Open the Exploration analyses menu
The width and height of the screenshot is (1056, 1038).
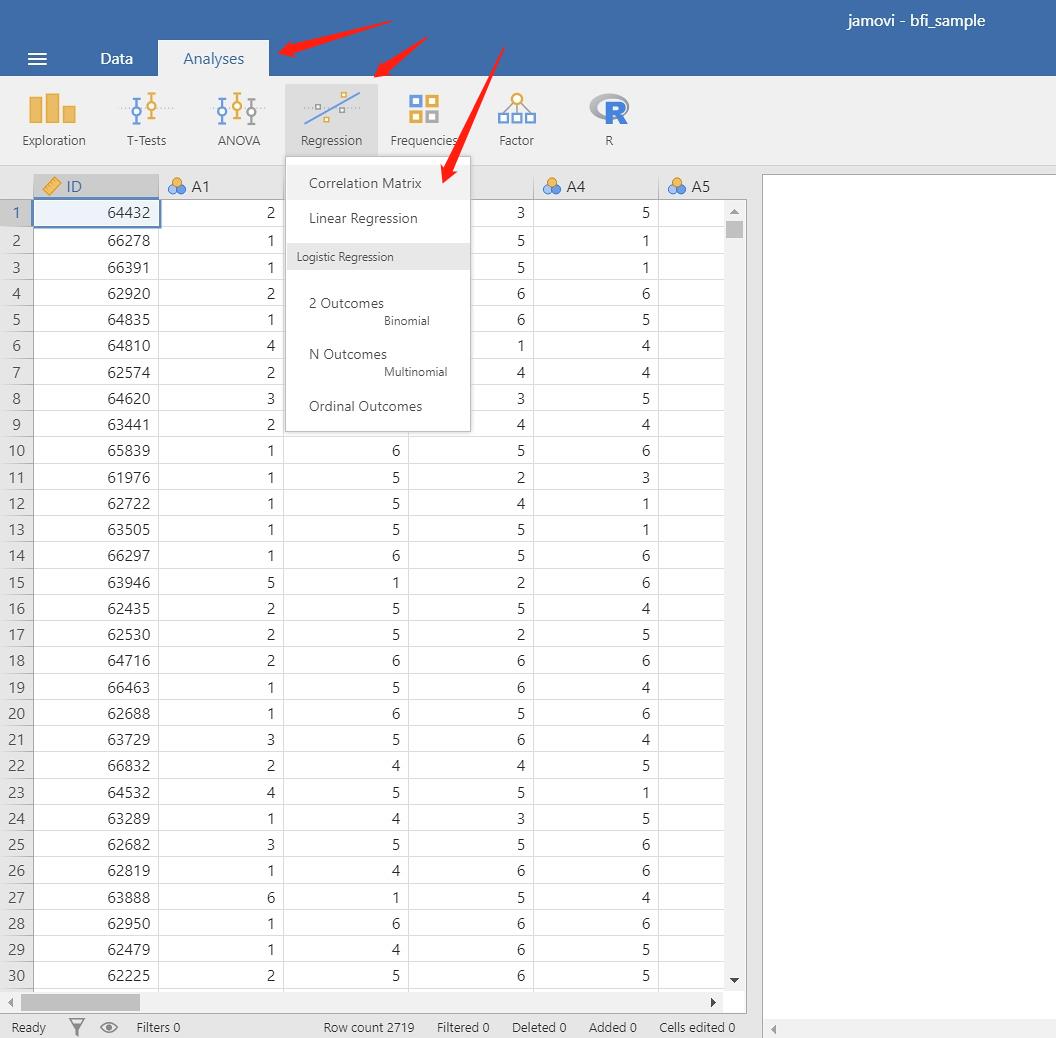(54, 121)
